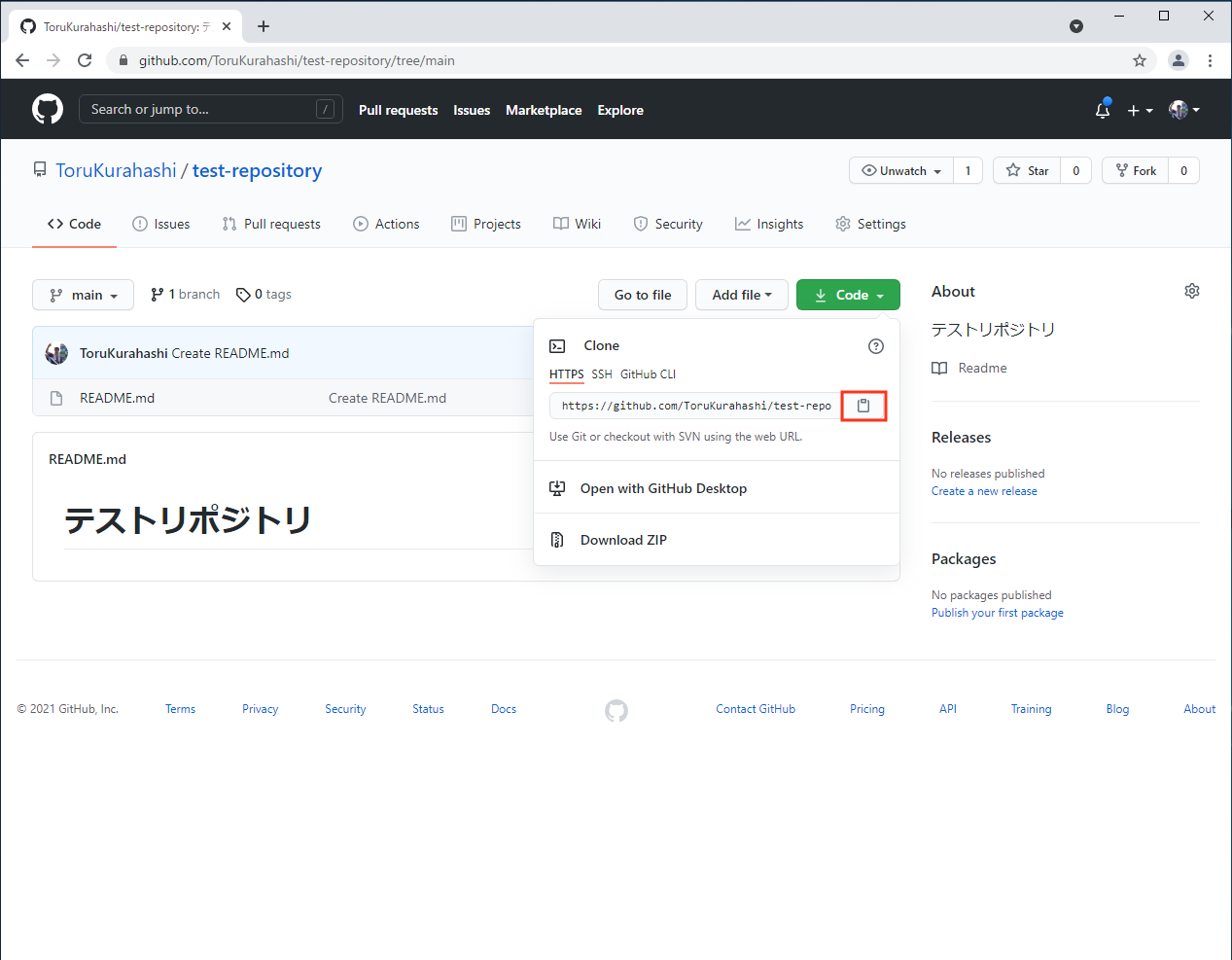Viewport: 1232px width, 960px height.
Task: View the 1 branch link
Action: coord(186,295)
